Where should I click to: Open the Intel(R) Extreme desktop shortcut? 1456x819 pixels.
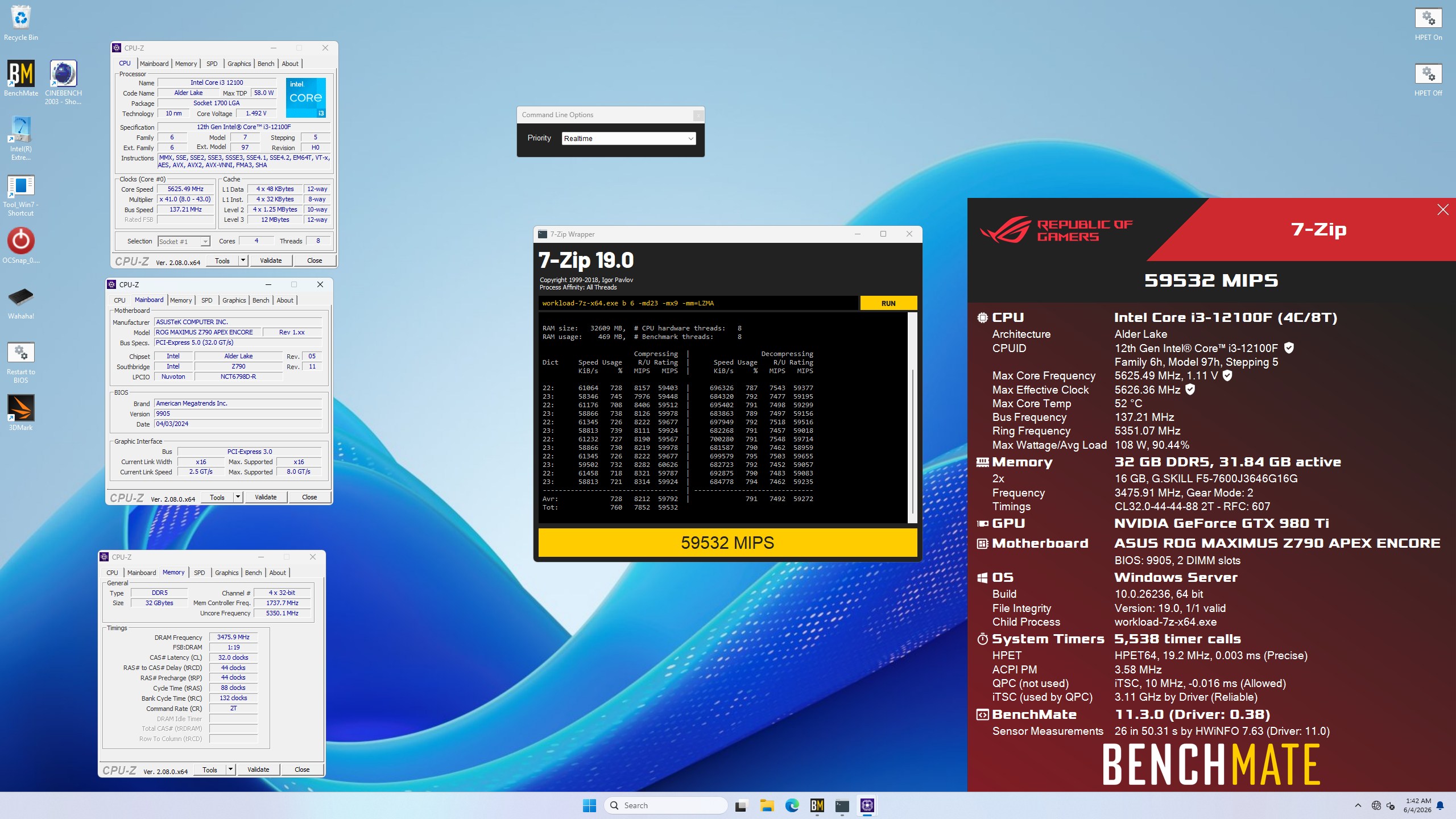coord(21,138)
